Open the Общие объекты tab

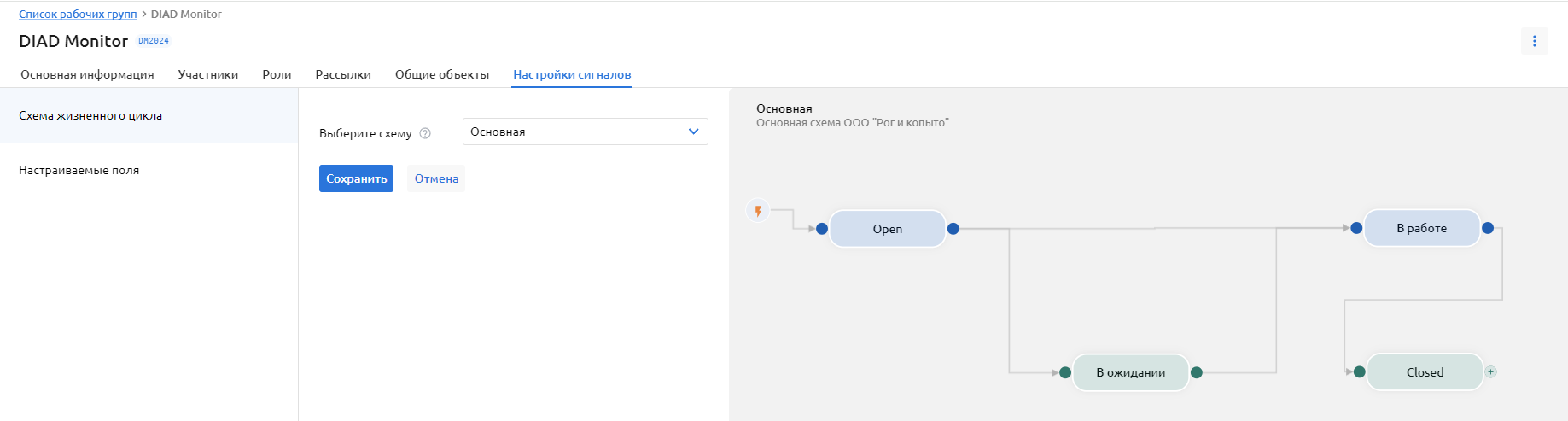click(x=441, y=74)
